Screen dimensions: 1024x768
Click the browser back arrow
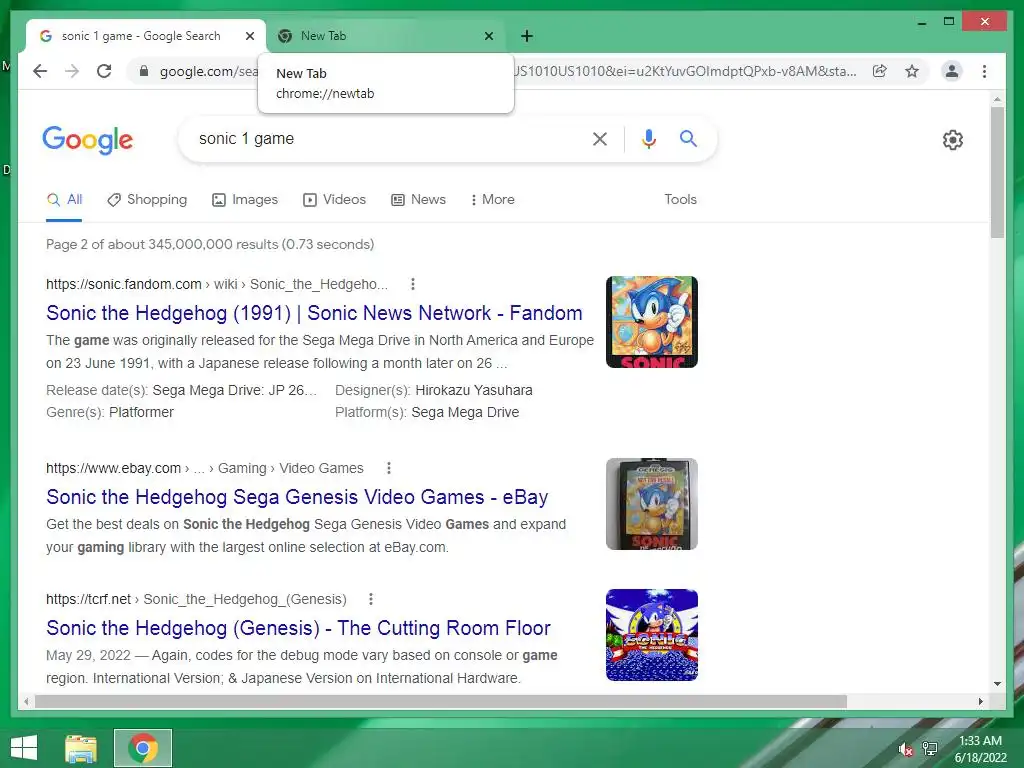(x=40, y=71)
